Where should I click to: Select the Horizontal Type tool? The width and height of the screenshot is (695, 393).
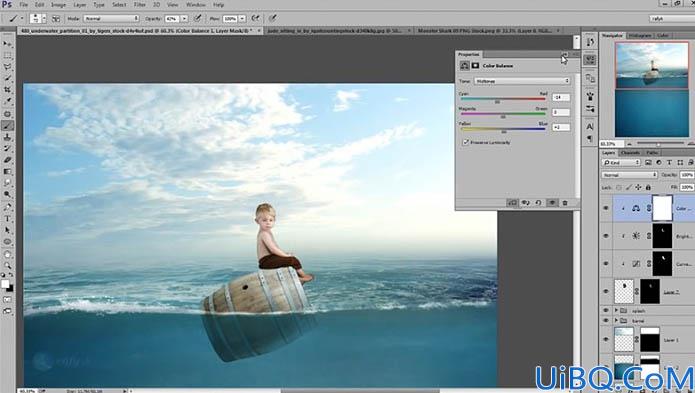click(8, 218)
